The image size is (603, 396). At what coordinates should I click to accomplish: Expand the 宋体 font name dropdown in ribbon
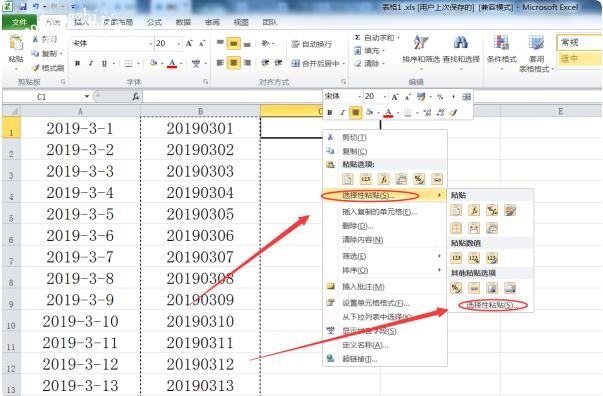(x=150, y=43)
